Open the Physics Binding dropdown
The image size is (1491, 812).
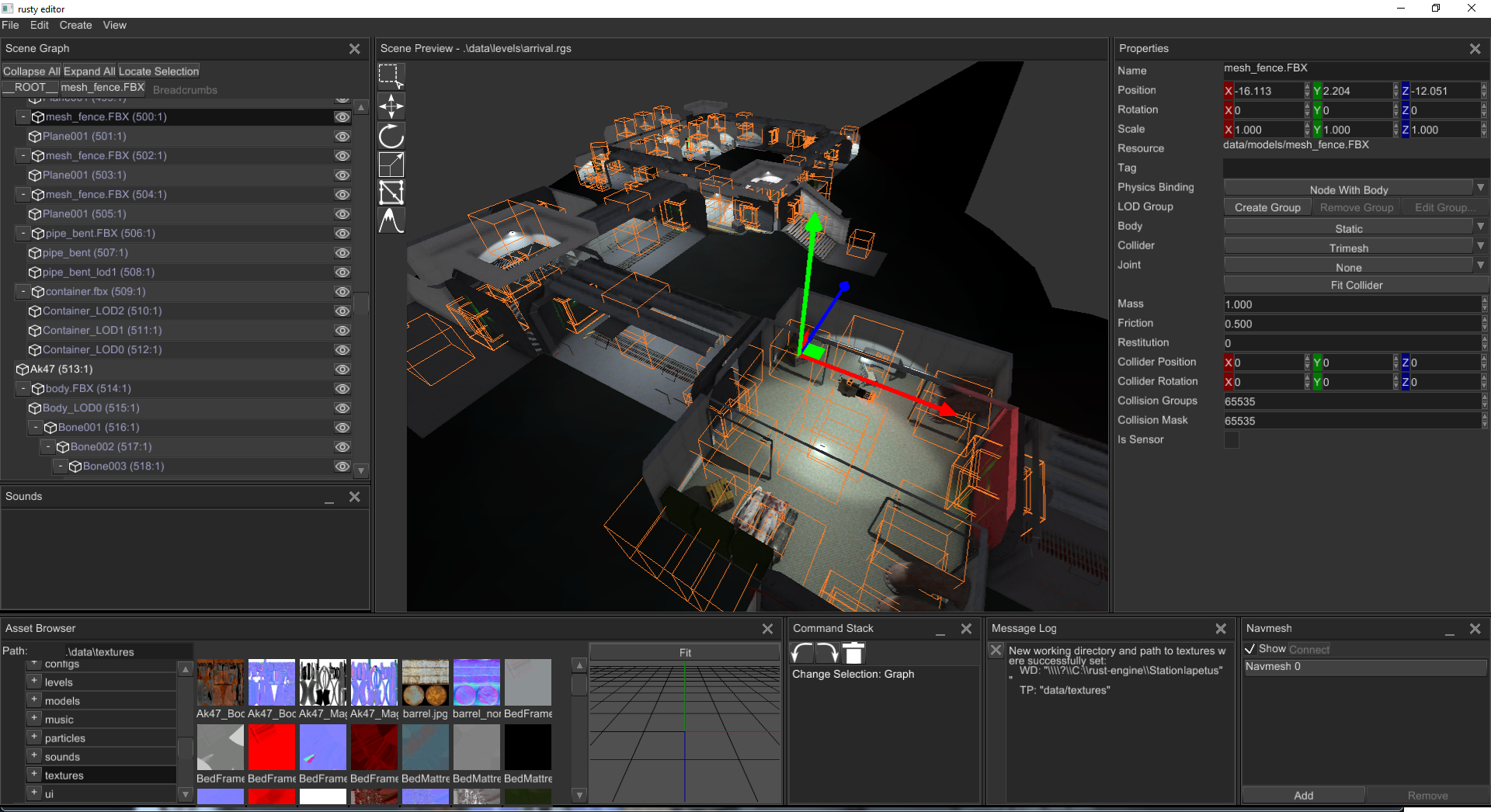pyautogui.click(x=1355, y=189)
